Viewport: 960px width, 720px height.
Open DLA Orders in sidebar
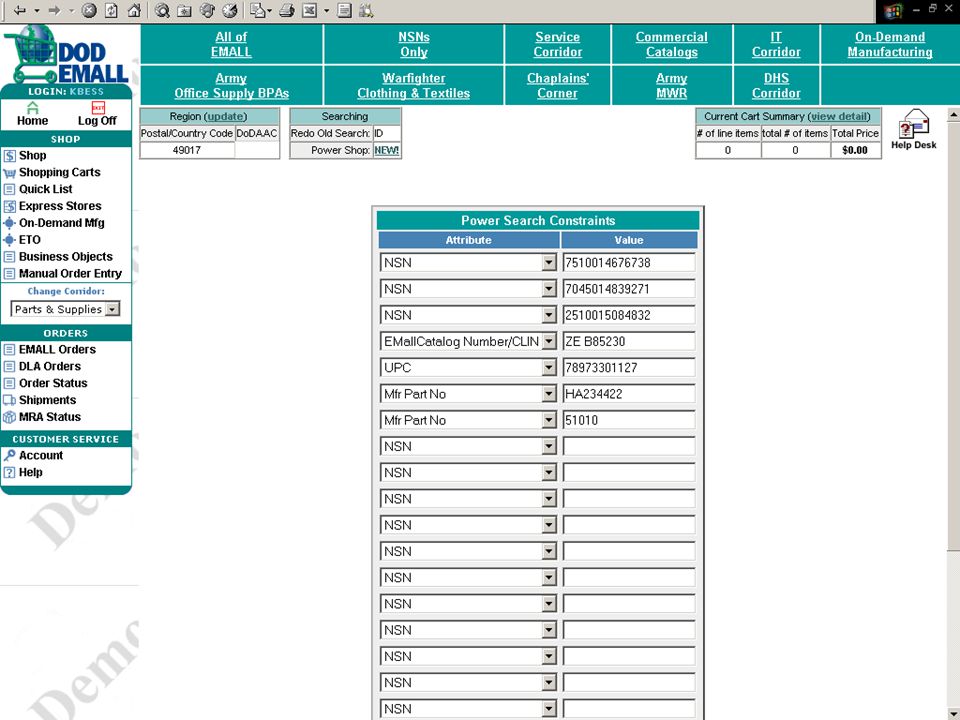pos(50,366)
